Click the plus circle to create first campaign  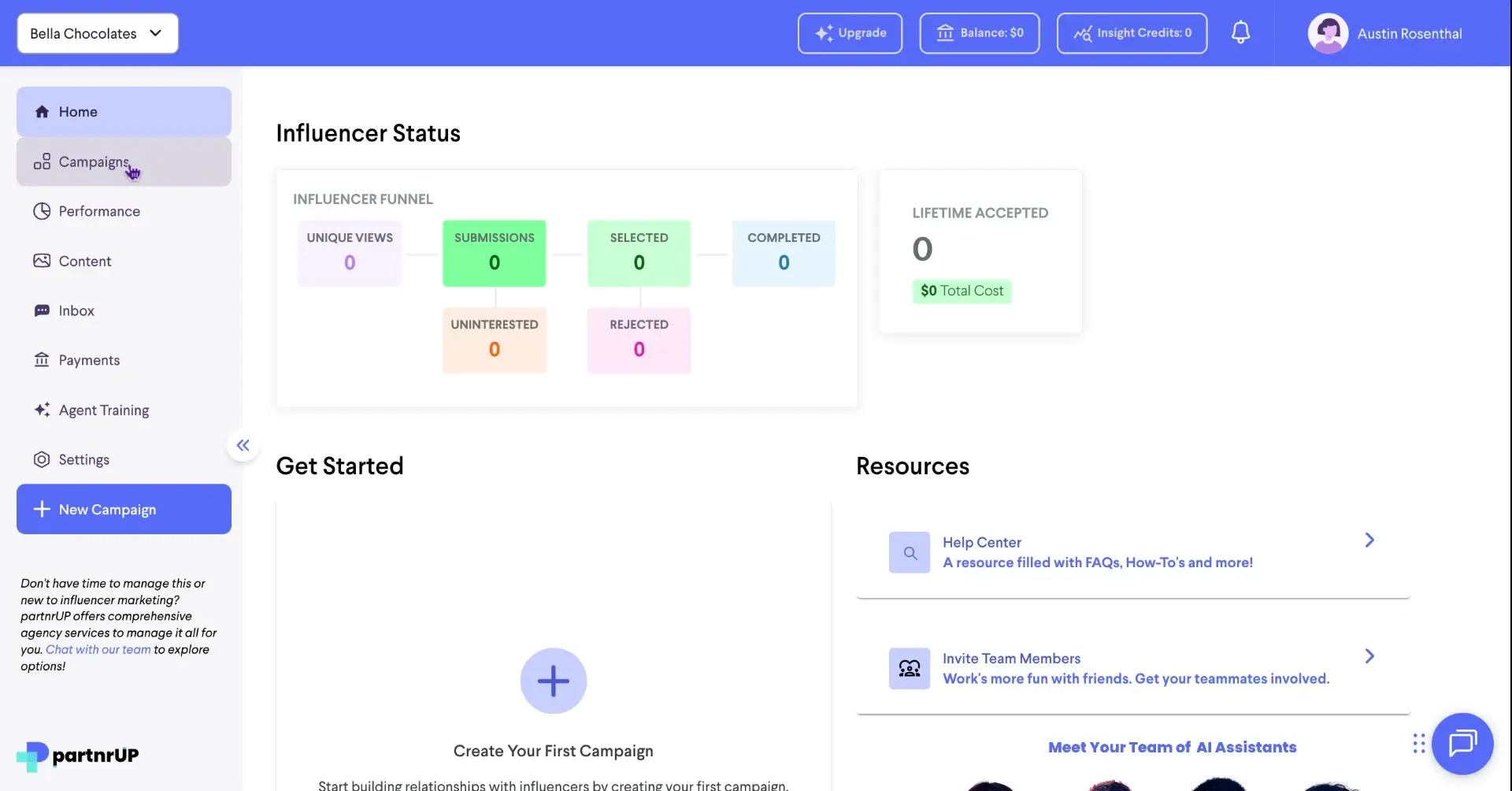pyautogui.click(x=553, y=680)
